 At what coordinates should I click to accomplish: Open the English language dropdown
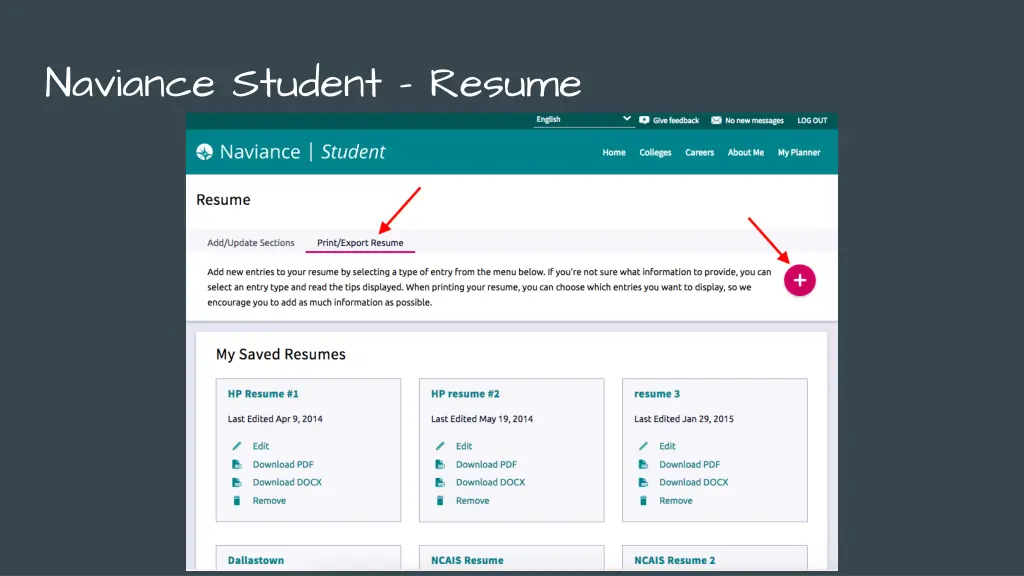pyautogui.click(x=583, y=120)
